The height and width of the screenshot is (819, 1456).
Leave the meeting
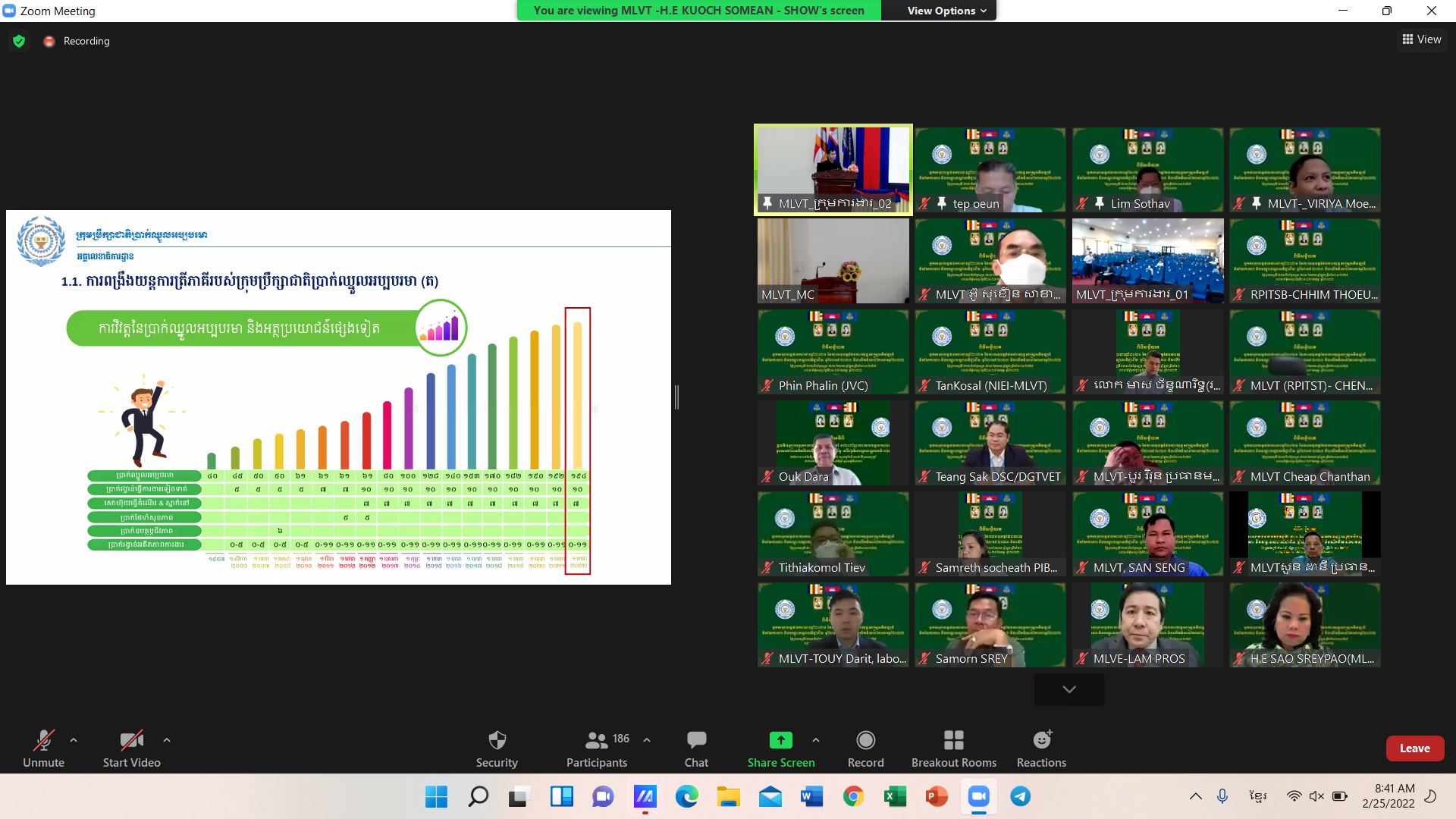tap(1414, 748)
